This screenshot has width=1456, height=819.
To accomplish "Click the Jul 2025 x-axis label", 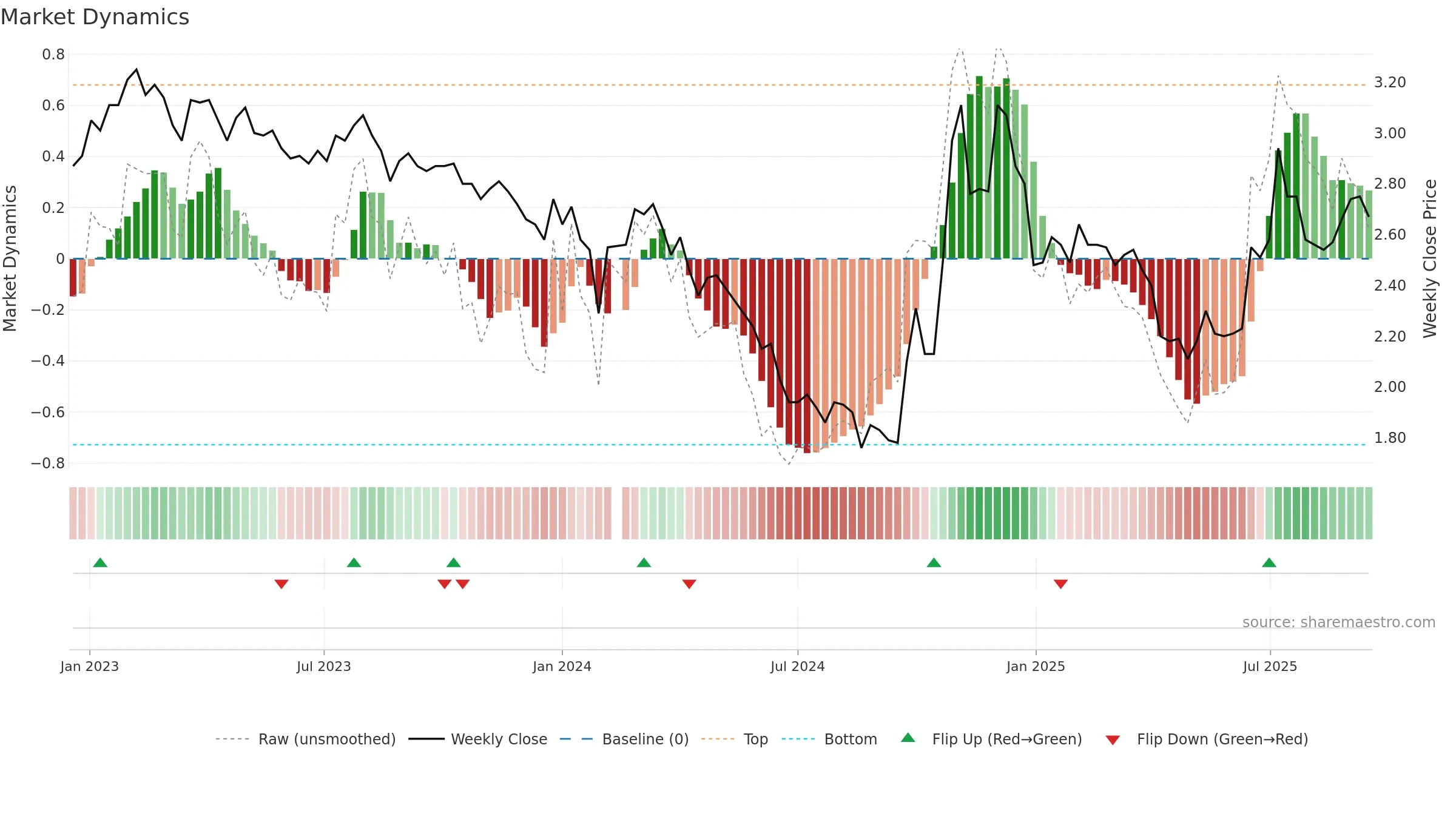I will click(x=1270, y=666).
